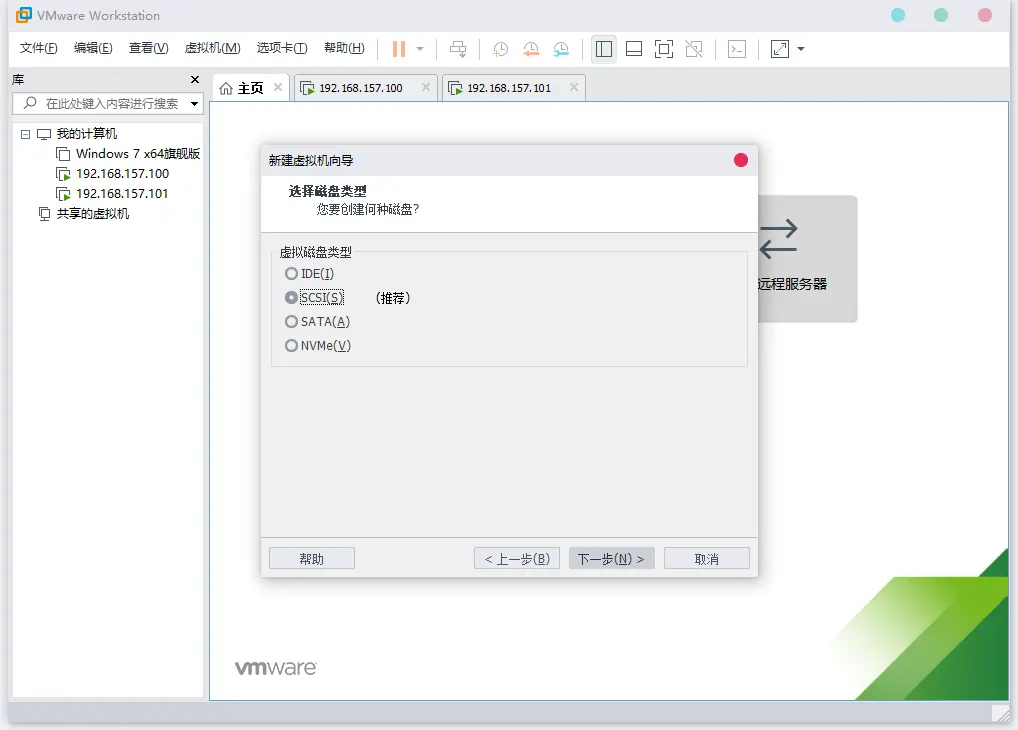Open the 虚拟机(M) menu
The height and width of the screenshot is (730, 1018).
click(x=212, y=48)
